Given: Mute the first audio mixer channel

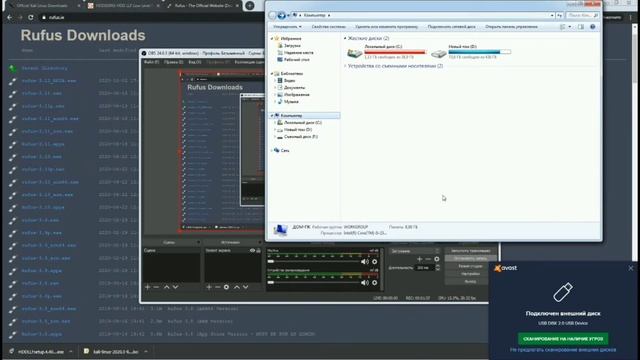Looking at the screenshot, I should (x=364, y=262).
